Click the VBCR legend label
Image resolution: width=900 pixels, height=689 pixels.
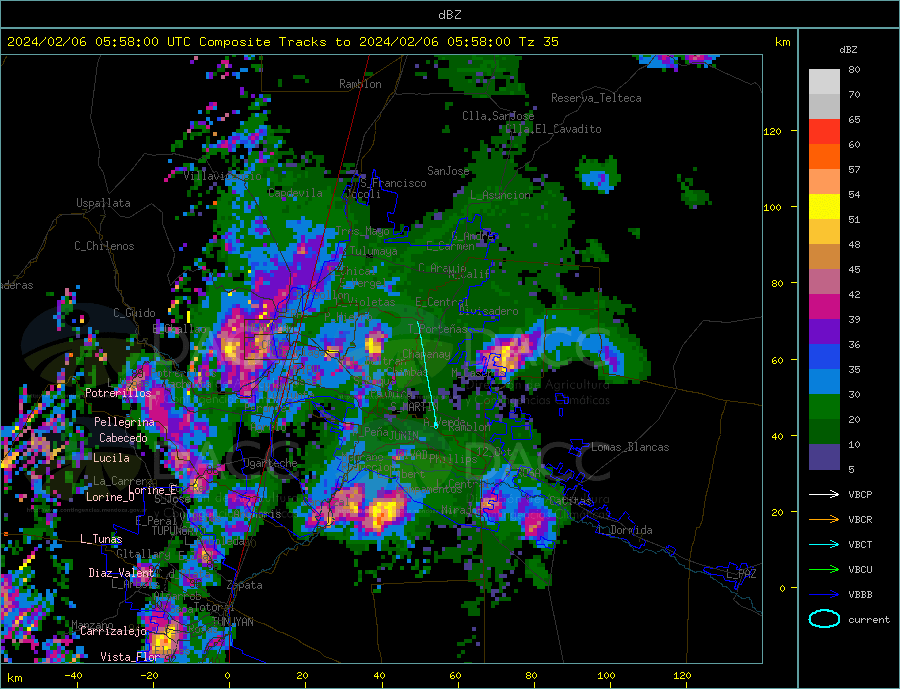coord(860,520)
